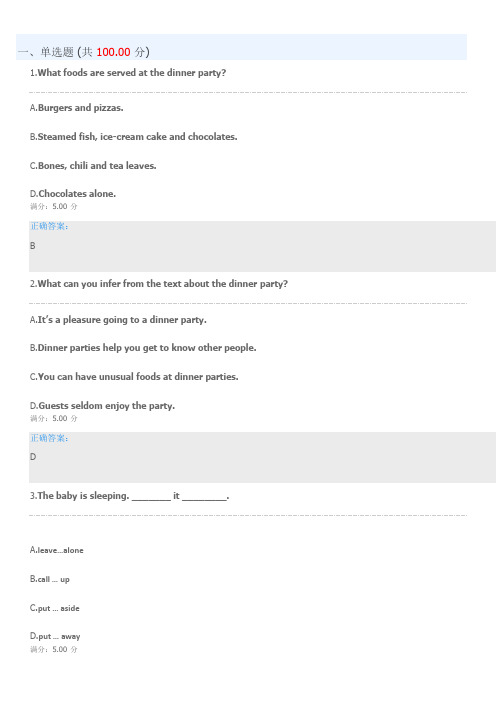Image resolution: width=496 pixels, height=702 pixels.
Task: Click the answer B box under question 1
Action: (x=262, y=246)
